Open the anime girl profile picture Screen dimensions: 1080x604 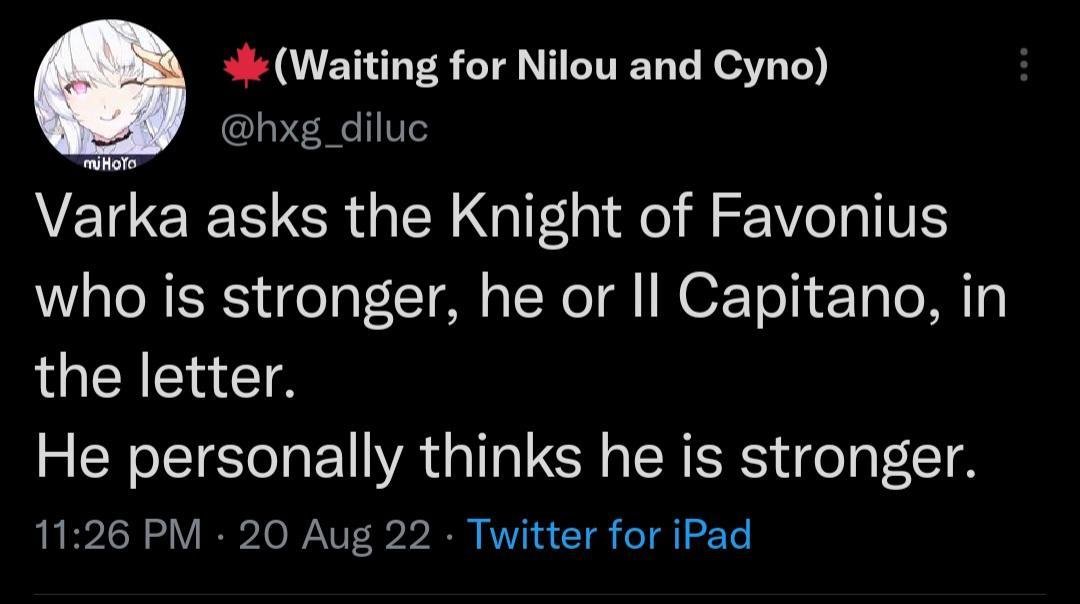112,100
